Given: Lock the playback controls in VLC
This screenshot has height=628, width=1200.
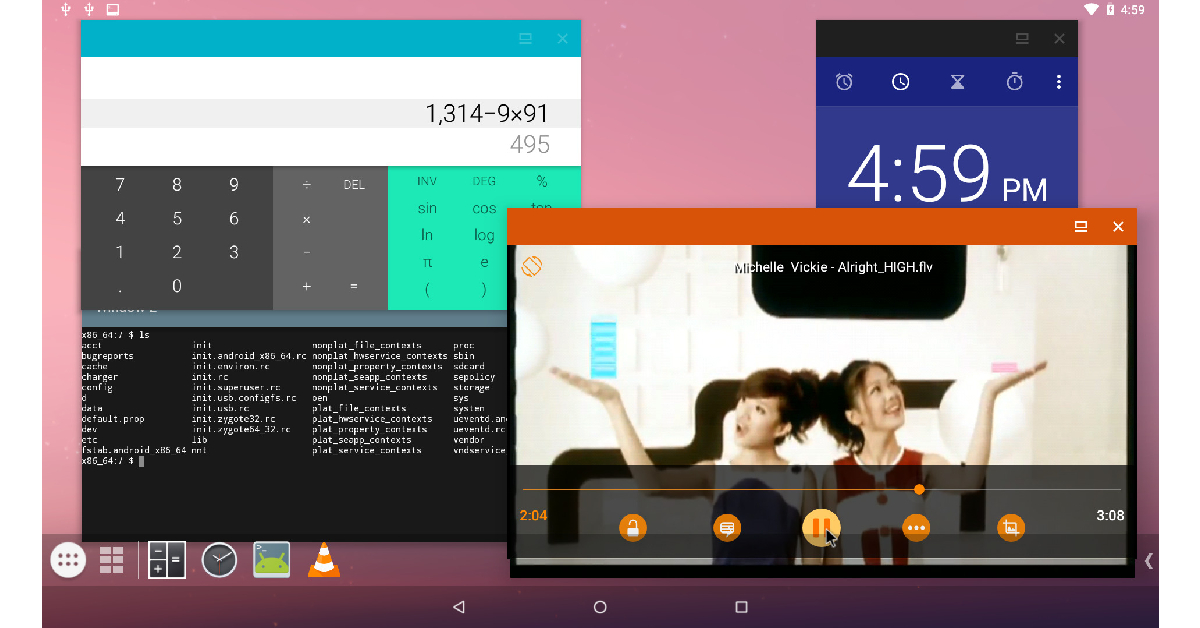Looking at the screenshot, I should (x=633, y=527).
